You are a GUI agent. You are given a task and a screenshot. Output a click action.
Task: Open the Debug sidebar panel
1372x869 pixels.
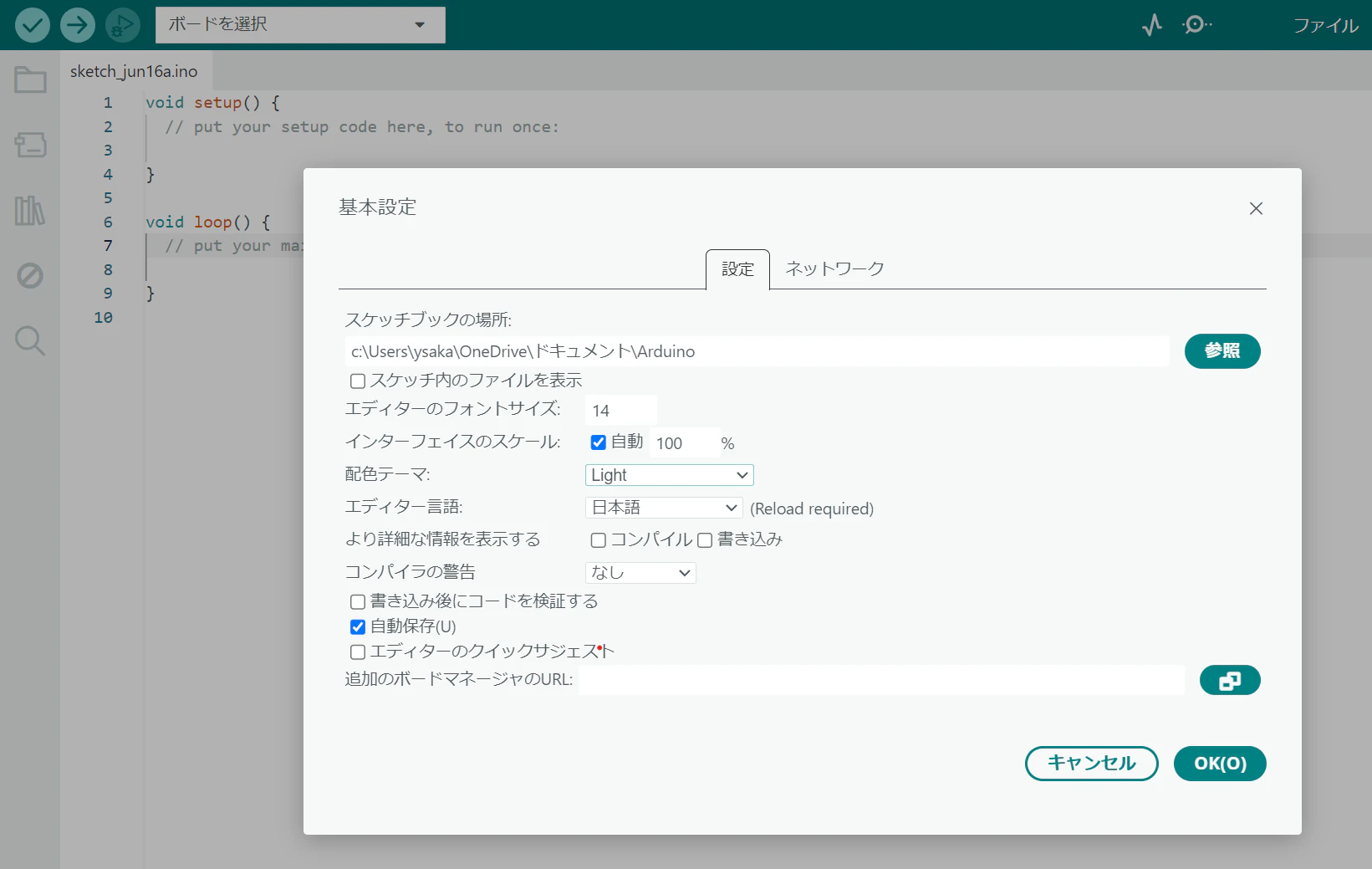30,275
